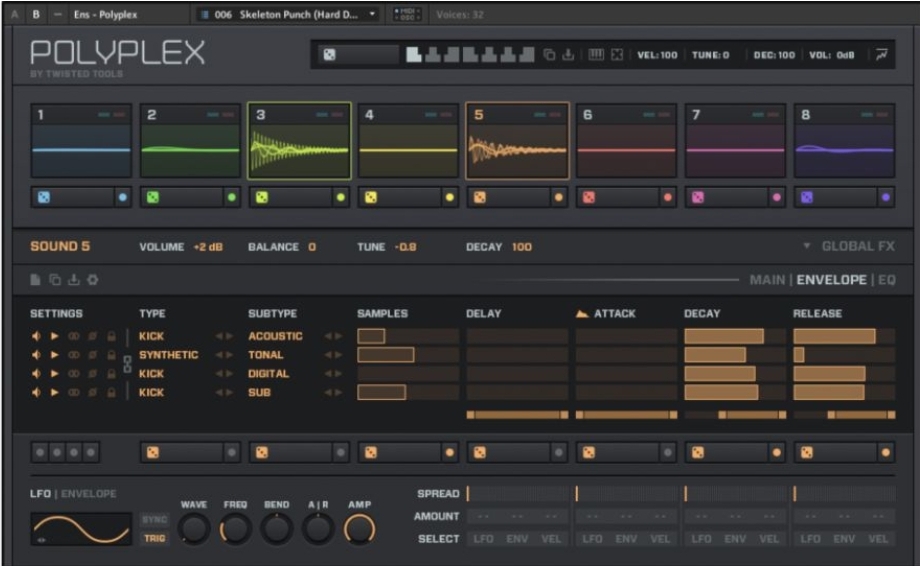Adjust DECAY bar for KICK ACOUSTIC
The image size is (920, 566).
pos(735,336)
